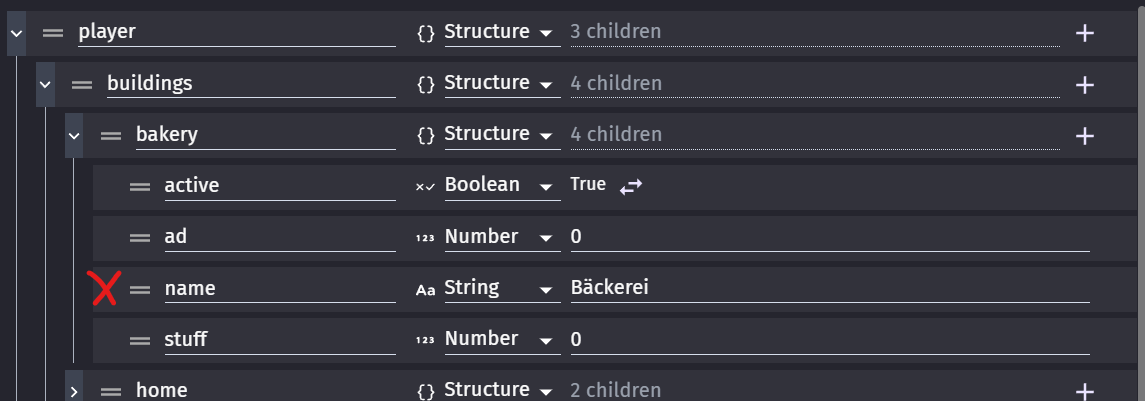Collapse the player node
1145x401 pixels.
coord(15,33)
